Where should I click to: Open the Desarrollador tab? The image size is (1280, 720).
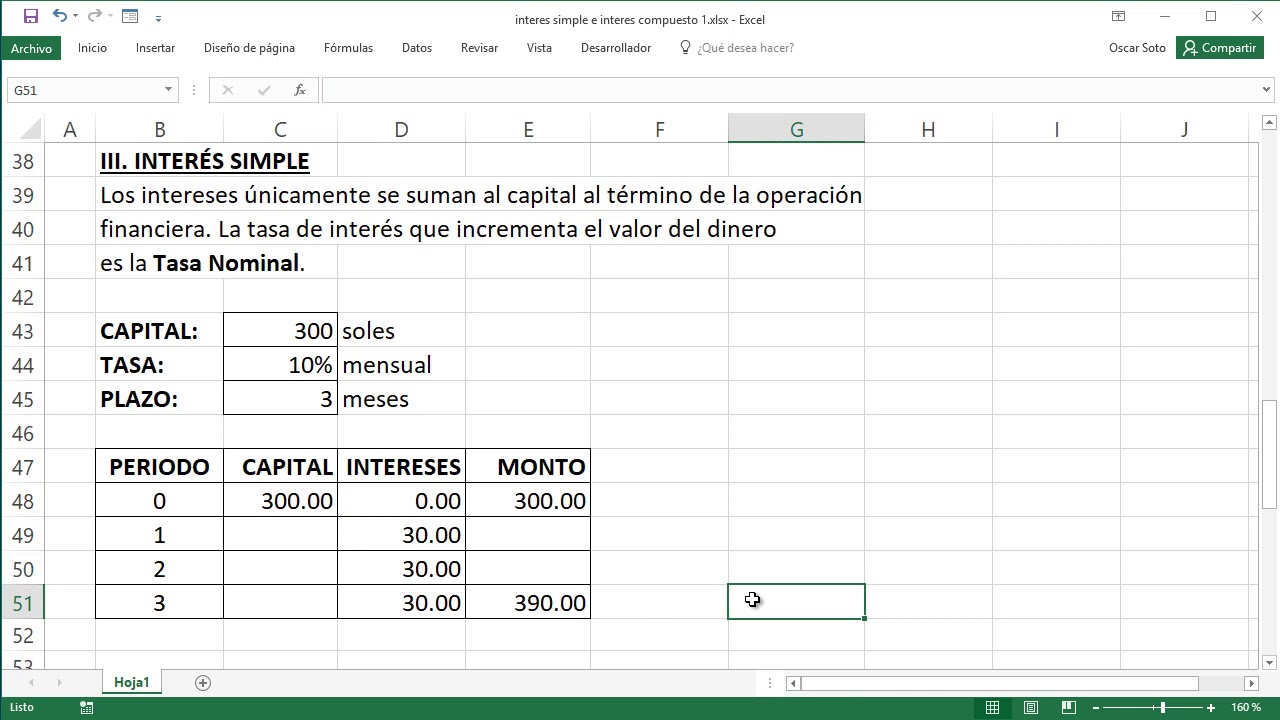(616, 48)
